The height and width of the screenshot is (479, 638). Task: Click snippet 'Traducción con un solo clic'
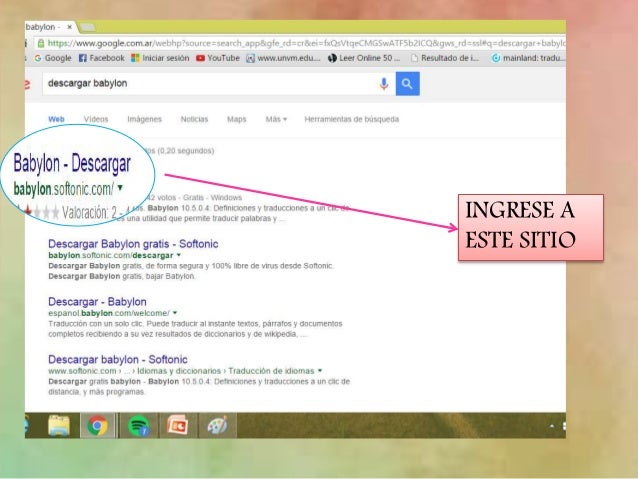tap(95, 324)
